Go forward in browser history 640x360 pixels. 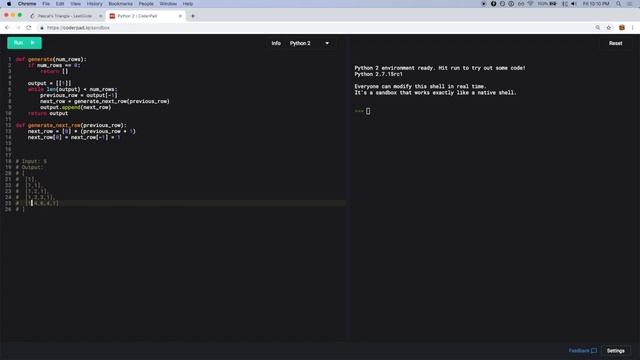click(18, 28)
